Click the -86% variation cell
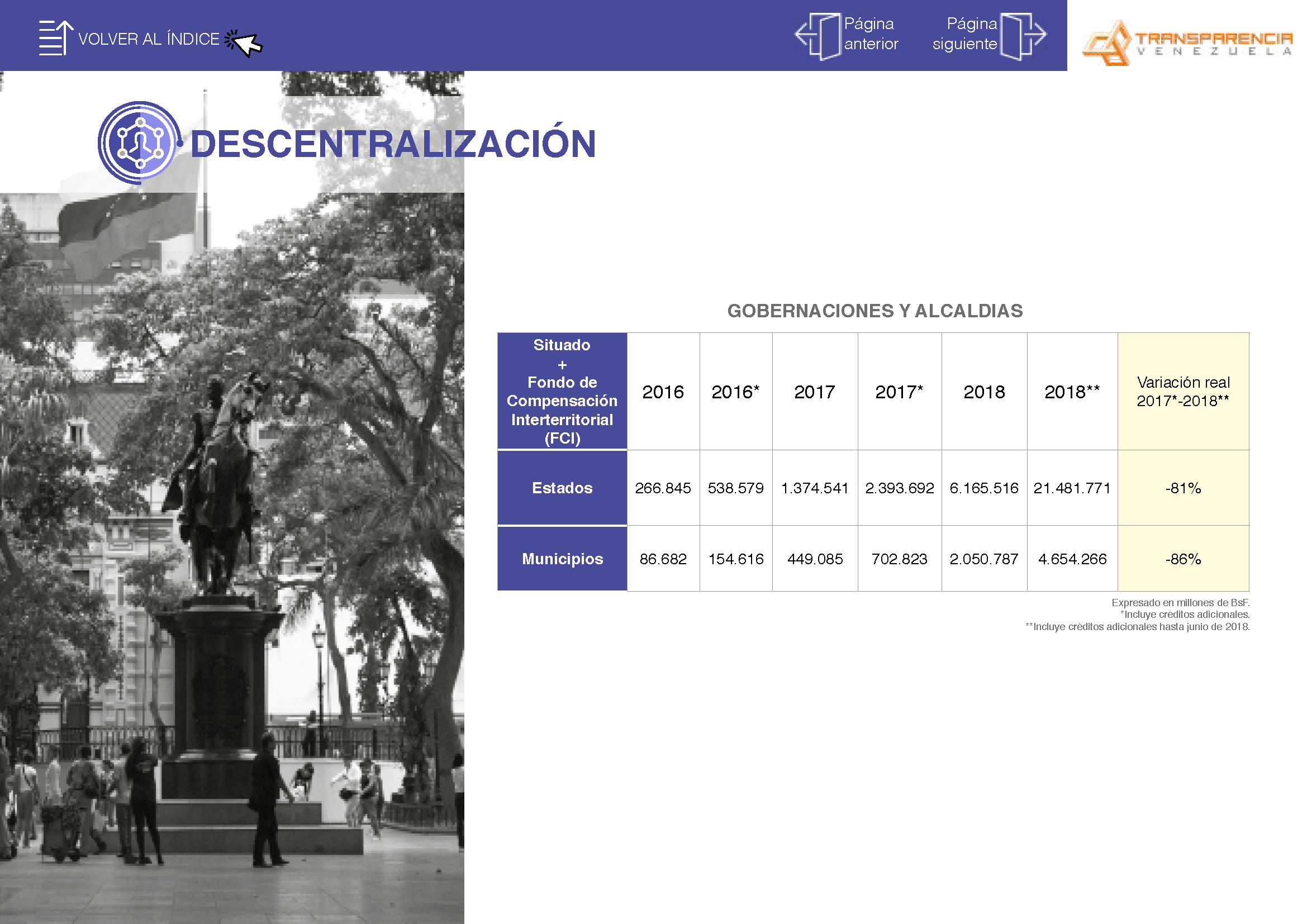The width and height of the screenshot is (1307, 924). (1183, 559)
